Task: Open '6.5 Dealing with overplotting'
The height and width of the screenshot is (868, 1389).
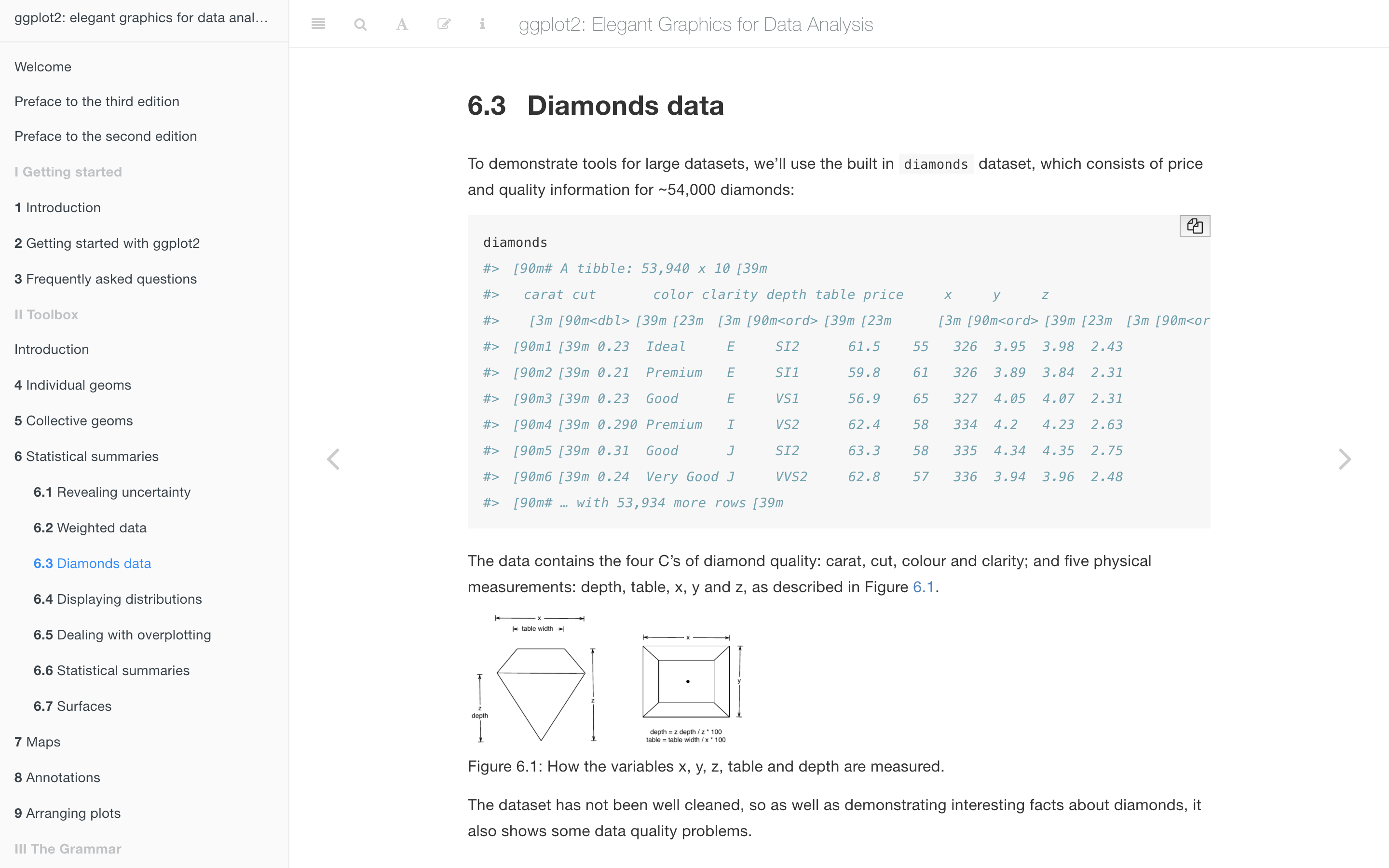Action: pyautogui.click(x=122, y=635)
